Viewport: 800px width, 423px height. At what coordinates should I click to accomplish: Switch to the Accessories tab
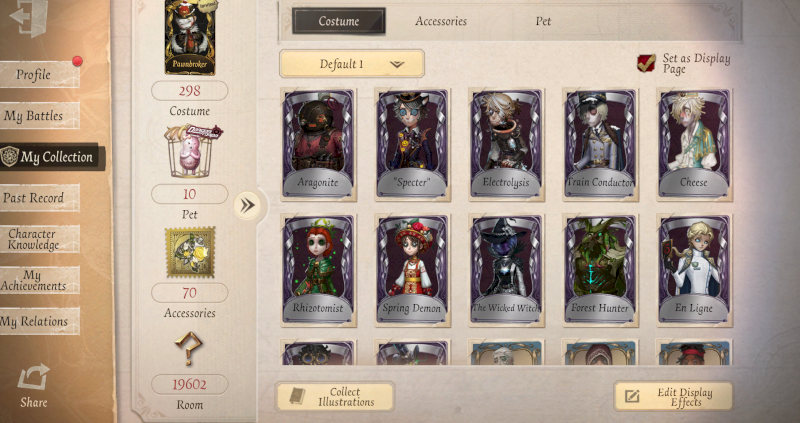coord(441,21)
